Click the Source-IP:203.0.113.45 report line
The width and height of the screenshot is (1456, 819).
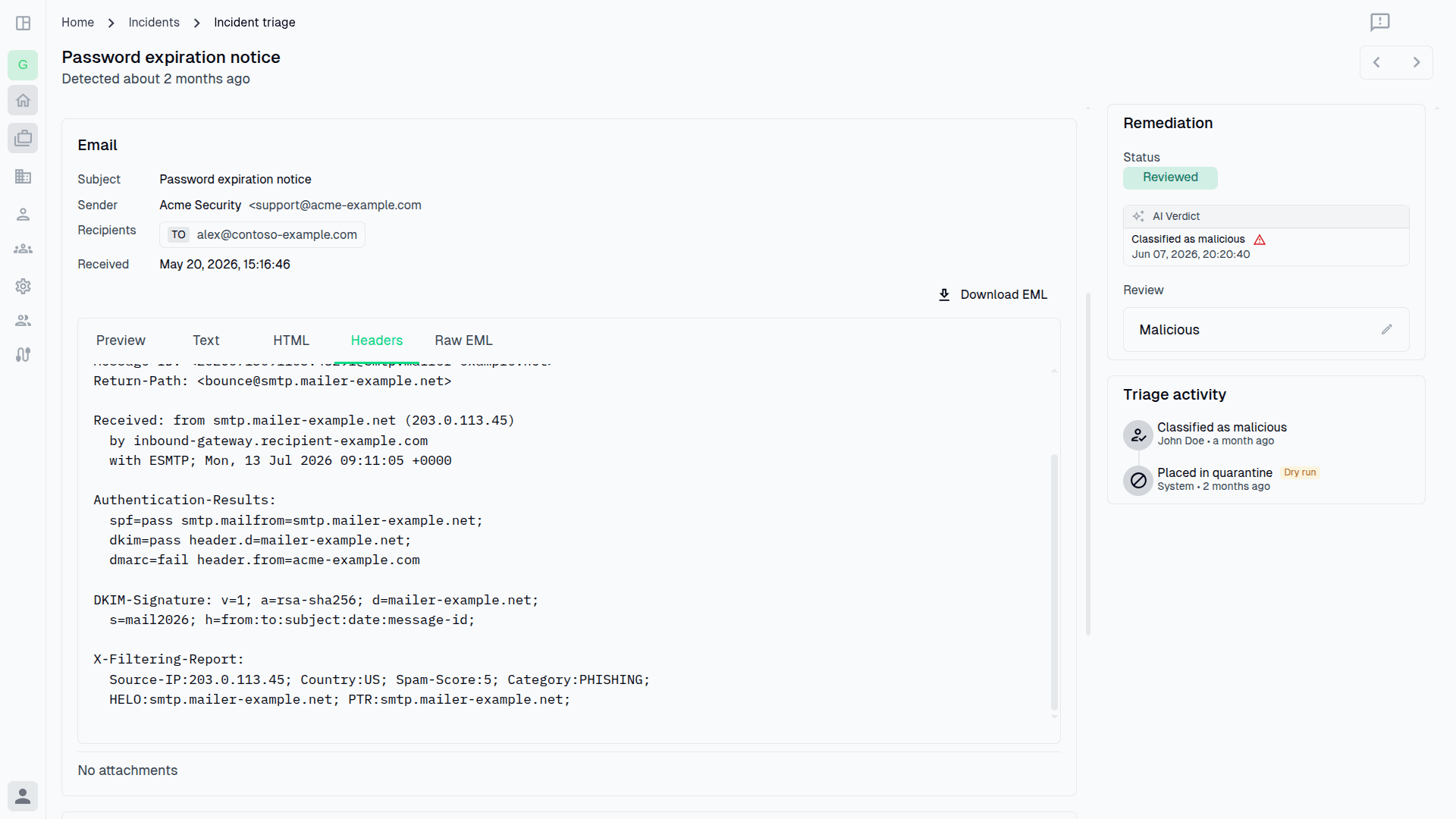pyautogui.click(x=380, y=679)
